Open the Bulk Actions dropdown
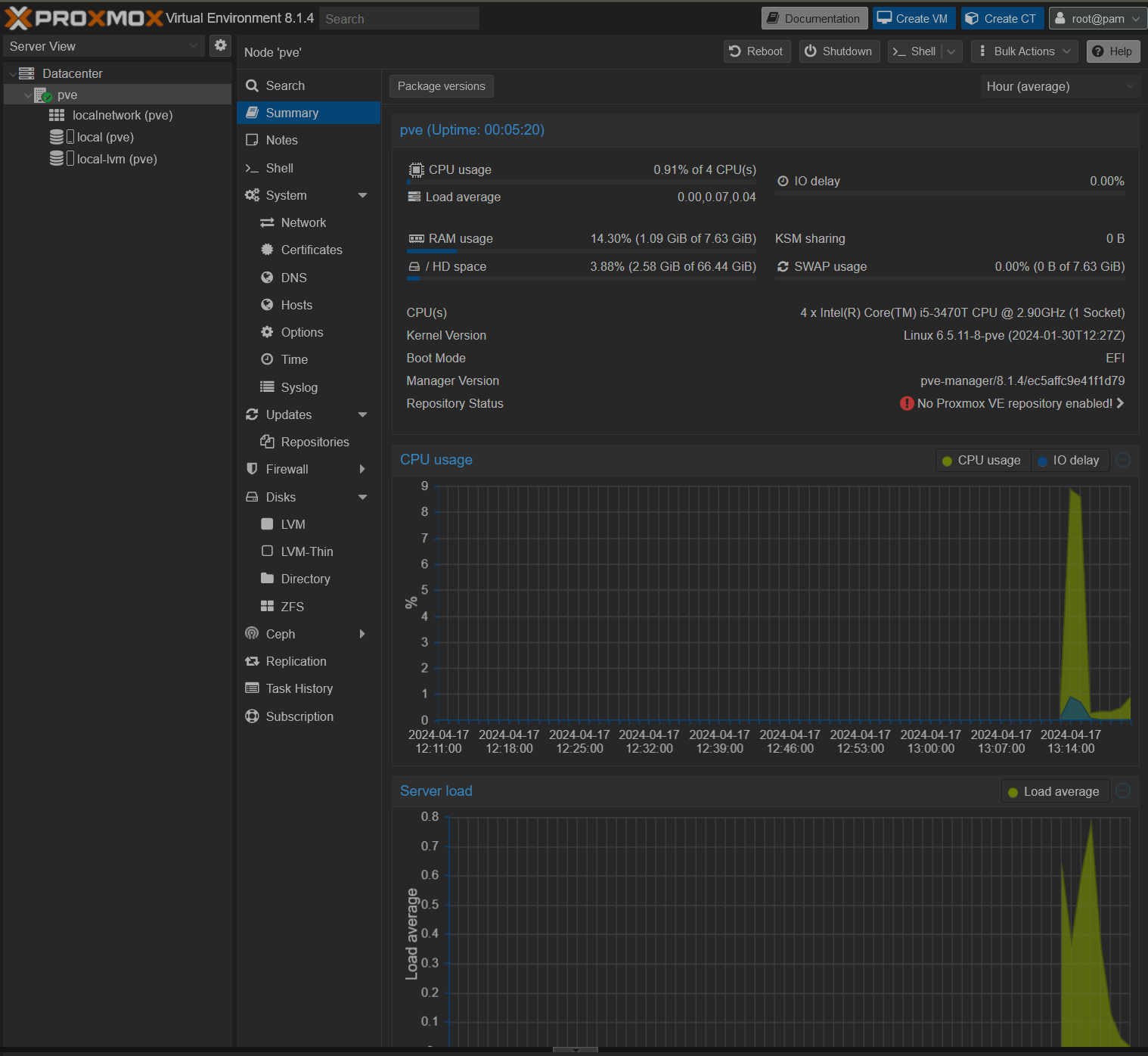This screenshot has height=1056, width=1148. point(1025,51)
